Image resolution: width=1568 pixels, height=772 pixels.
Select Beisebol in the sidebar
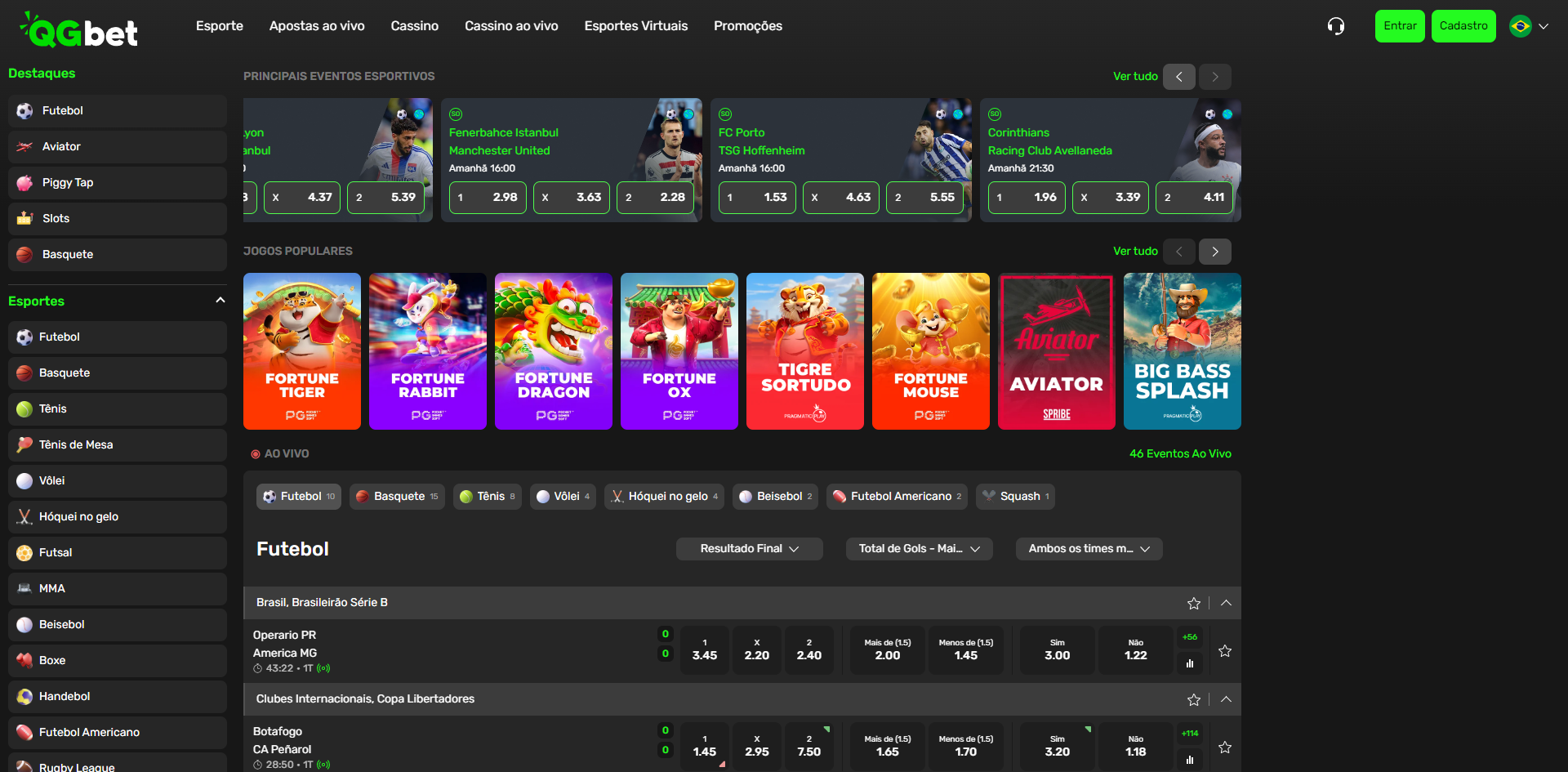coord(118,625)
